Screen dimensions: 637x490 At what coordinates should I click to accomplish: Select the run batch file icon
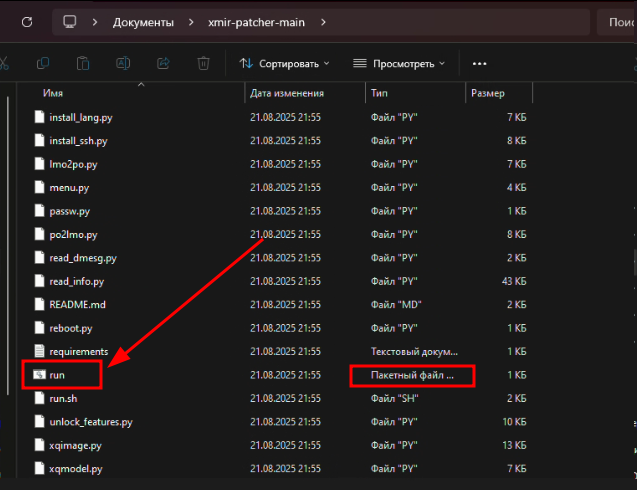40,374
